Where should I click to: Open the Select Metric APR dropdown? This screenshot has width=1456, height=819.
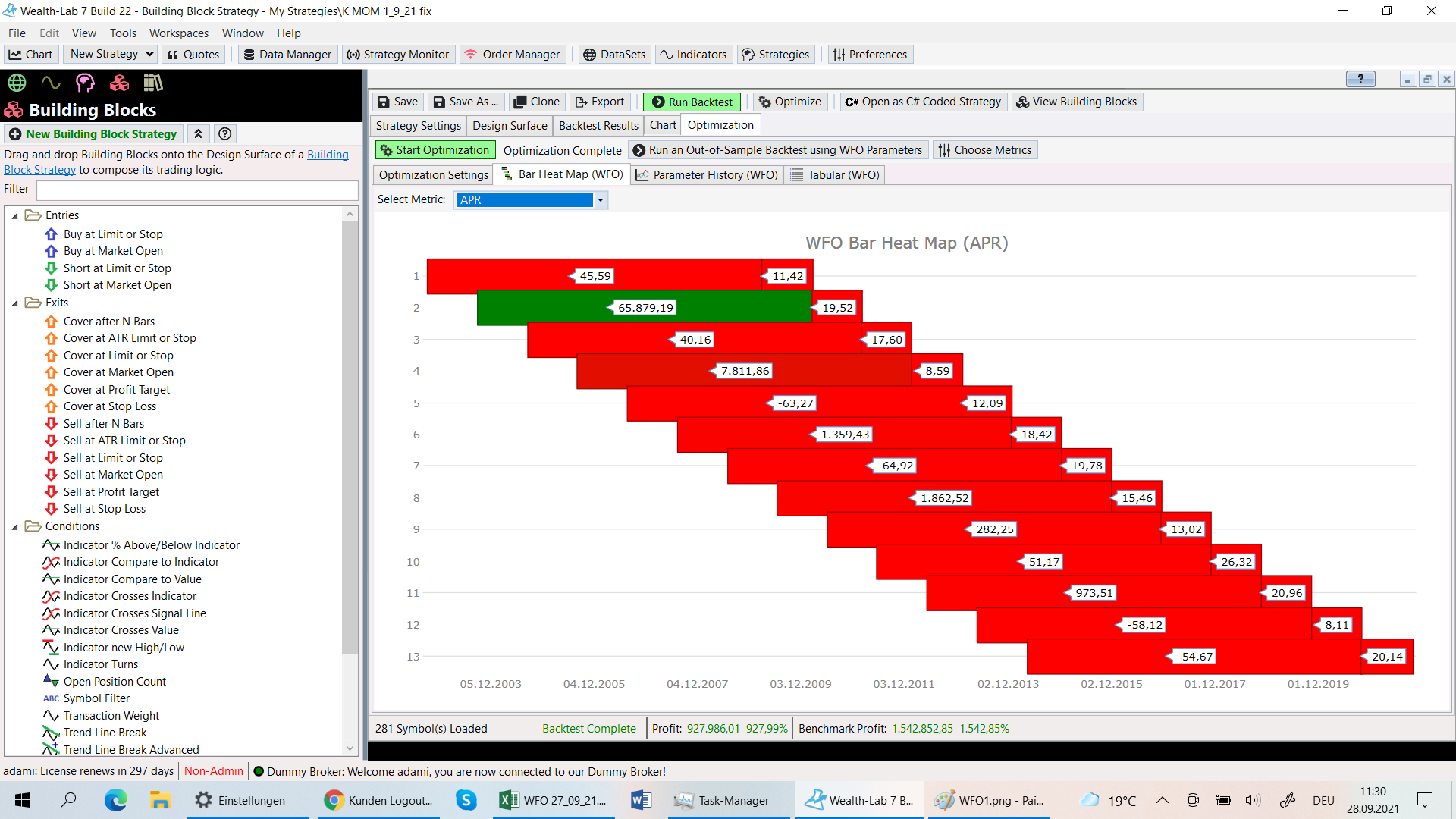[x=600, y=200]
